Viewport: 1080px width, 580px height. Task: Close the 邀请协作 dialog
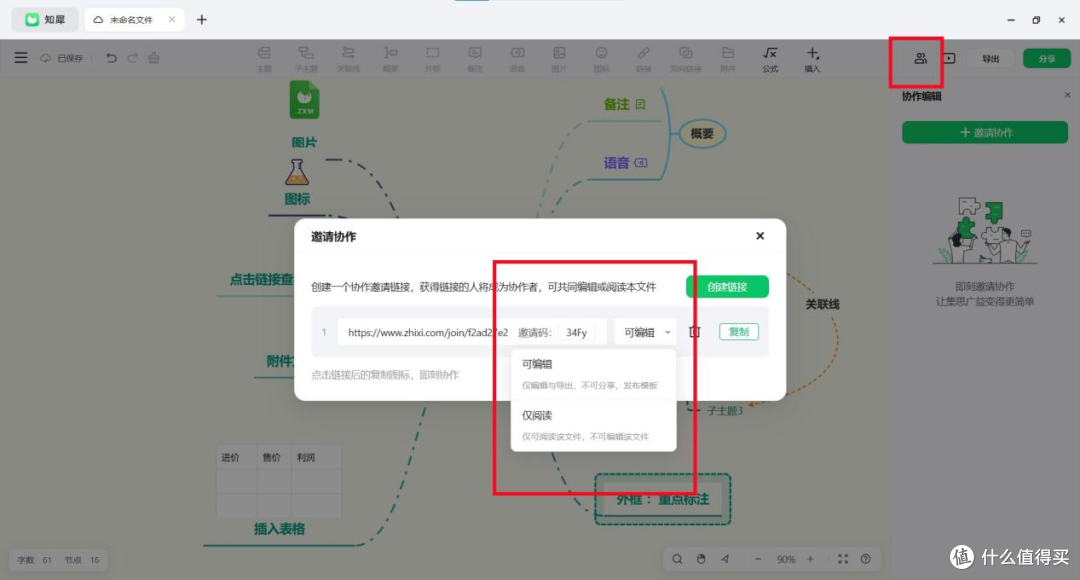(x=760, y=236)
